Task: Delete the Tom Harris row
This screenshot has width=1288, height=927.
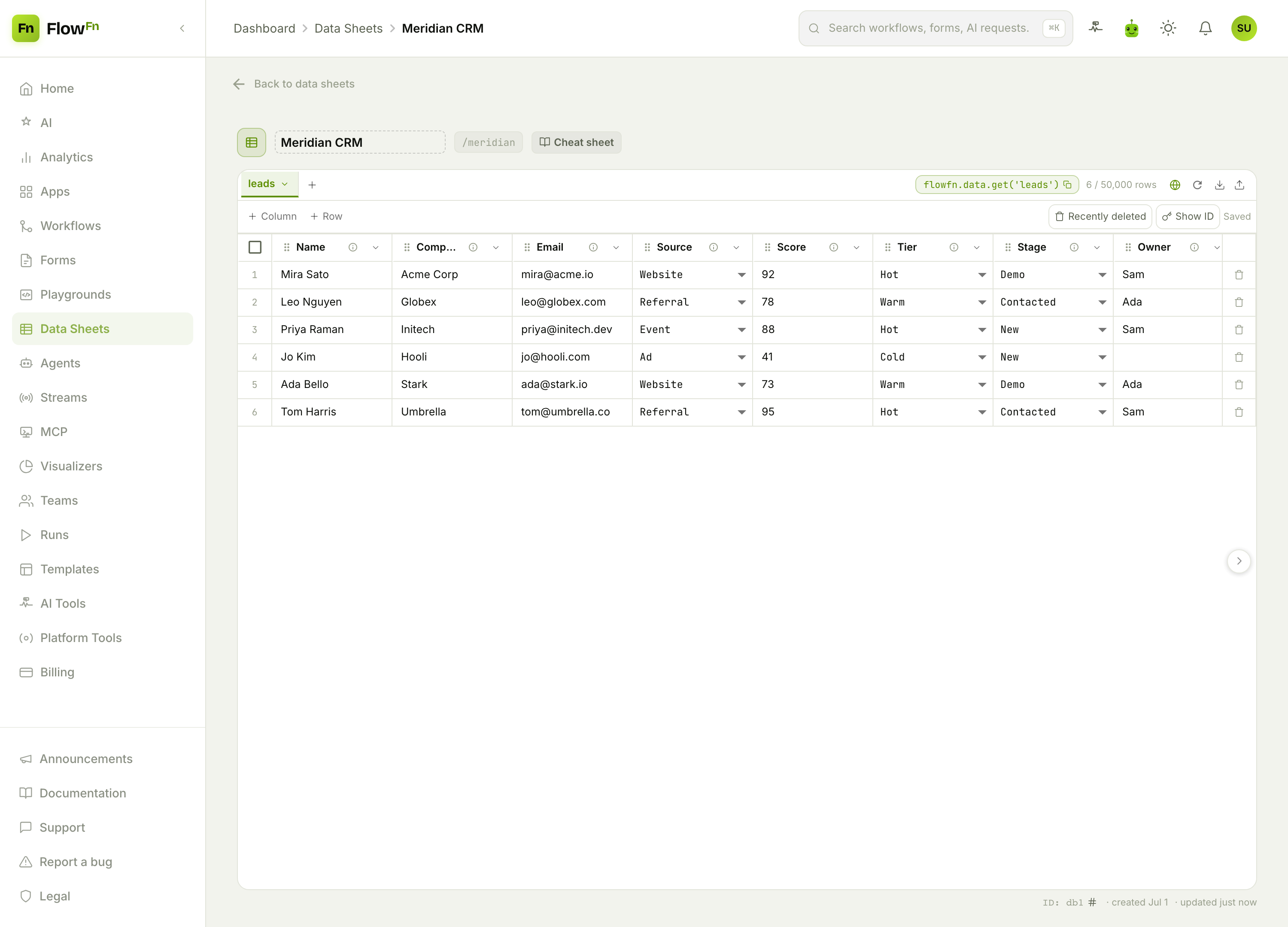Action: click(1239, 412)
